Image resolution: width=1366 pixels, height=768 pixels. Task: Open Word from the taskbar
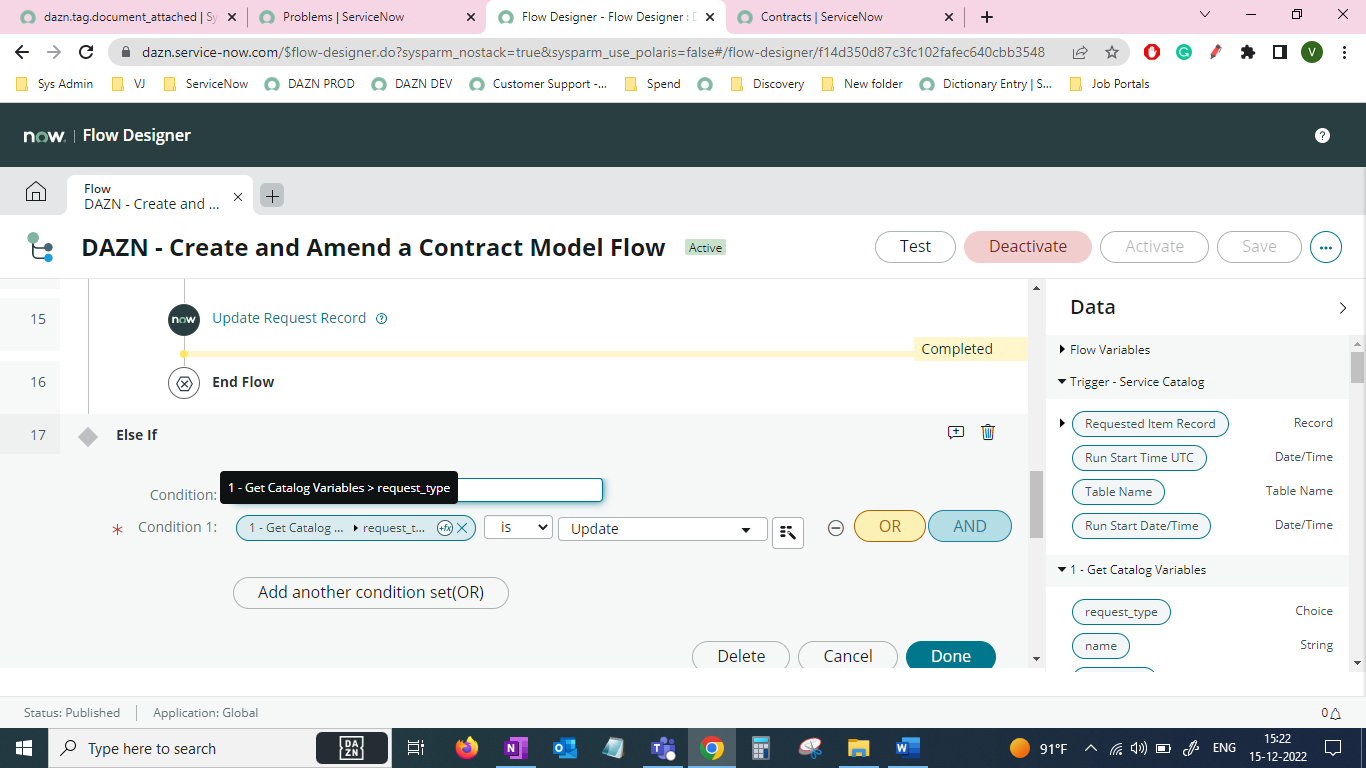(908, 748)
